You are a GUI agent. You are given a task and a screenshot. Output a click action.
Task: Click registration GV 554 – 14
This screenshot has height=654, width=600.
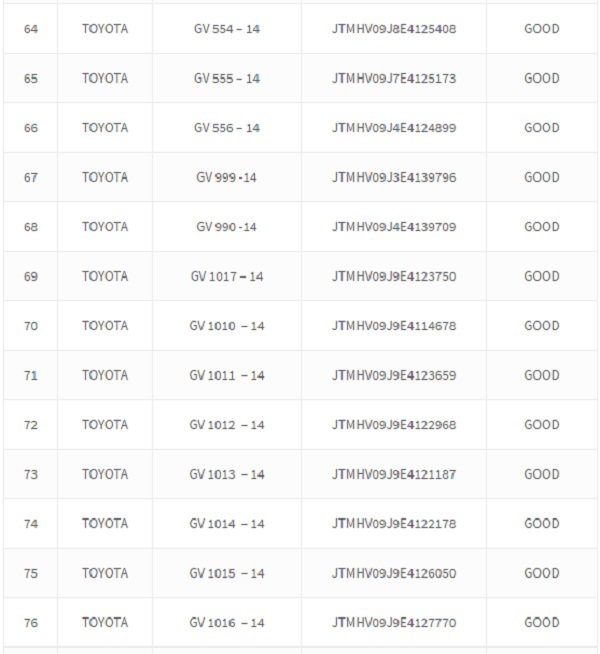tap(227, 29)
